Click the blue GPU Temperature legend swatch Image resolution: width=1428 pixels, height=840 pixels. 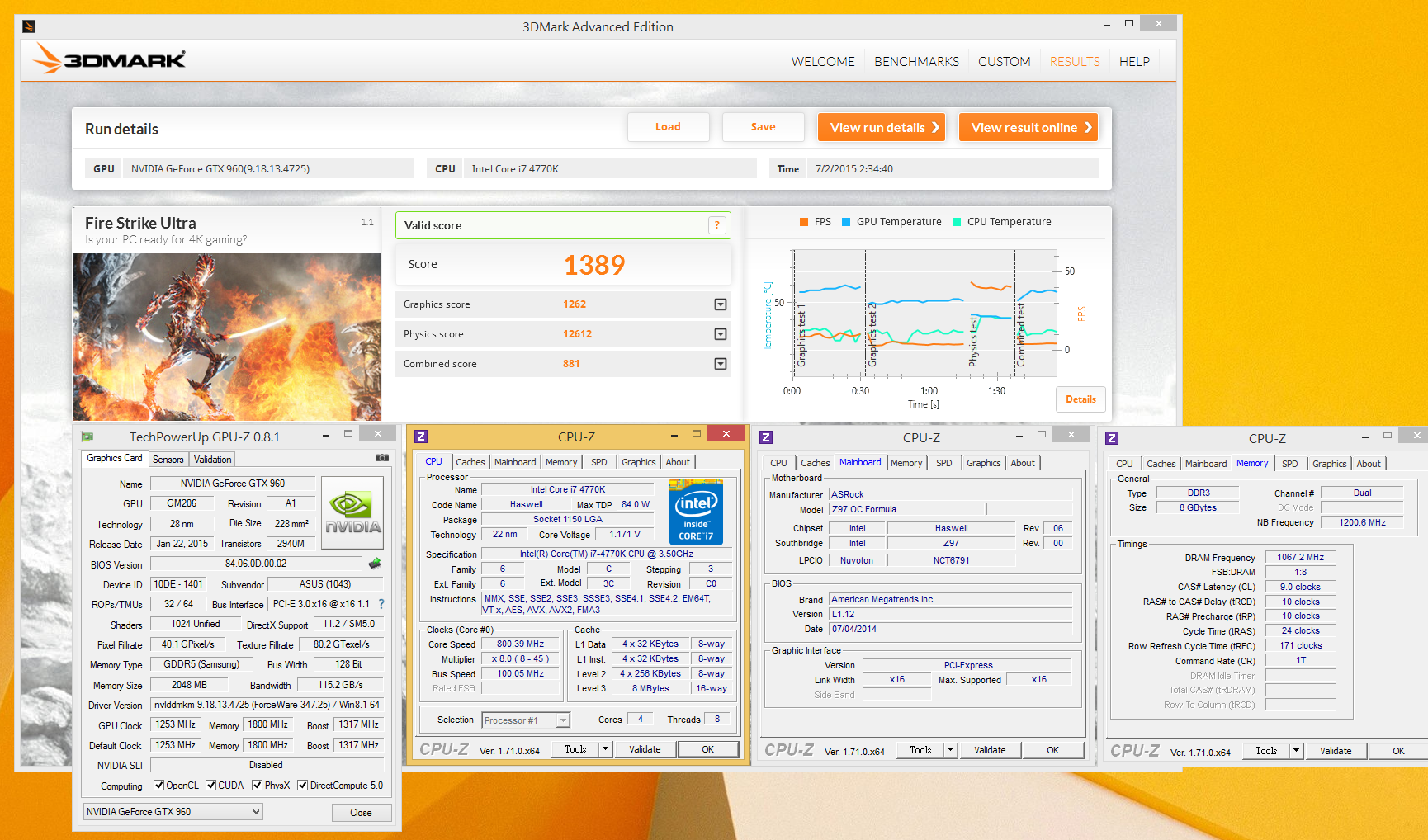pos(846,222)
